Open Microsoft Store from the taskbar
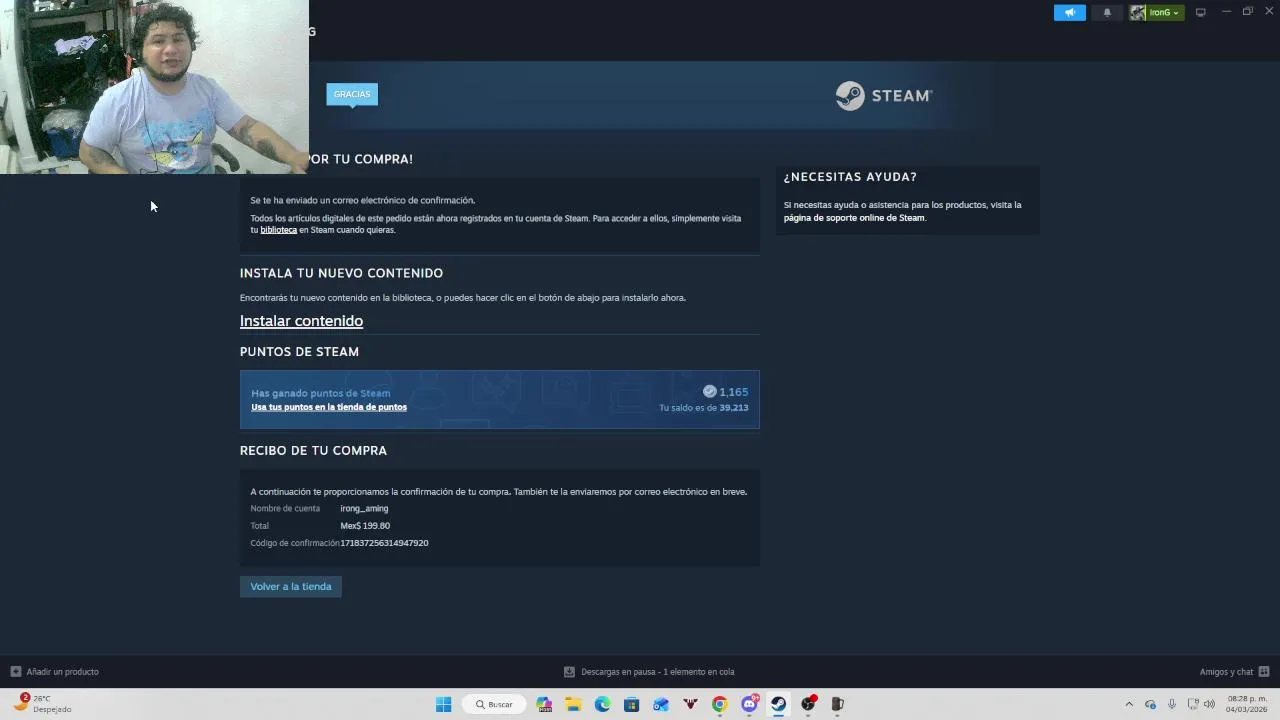Screen dimensions: 1280x720 tap(631, 704)
